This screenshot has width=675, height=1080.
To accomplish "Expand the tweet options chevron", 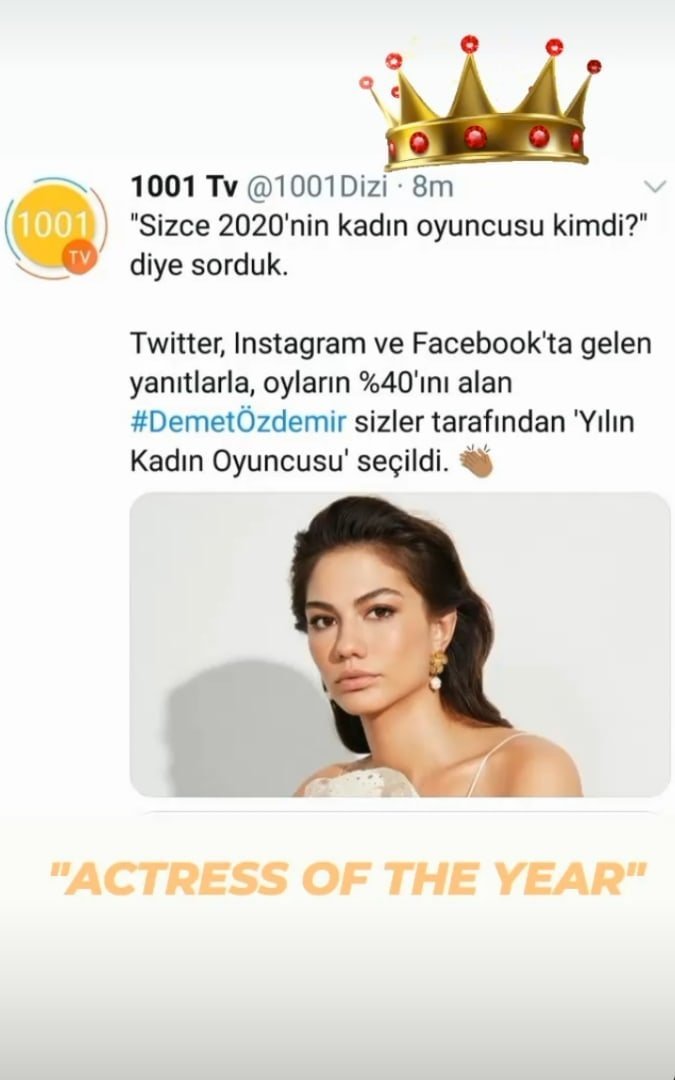I will pos(654,187).
